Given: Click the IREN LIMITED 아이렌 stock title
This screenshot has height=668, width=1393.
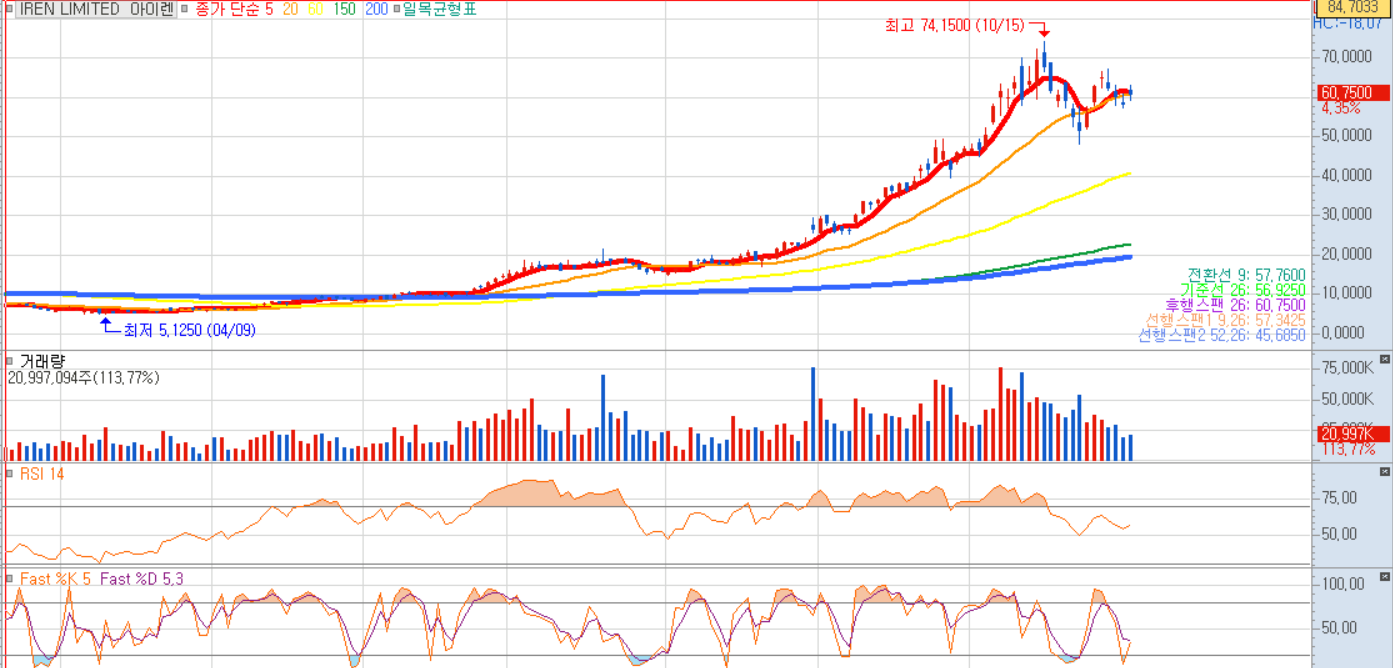Looking at the screenshot, I should (96, 9).
